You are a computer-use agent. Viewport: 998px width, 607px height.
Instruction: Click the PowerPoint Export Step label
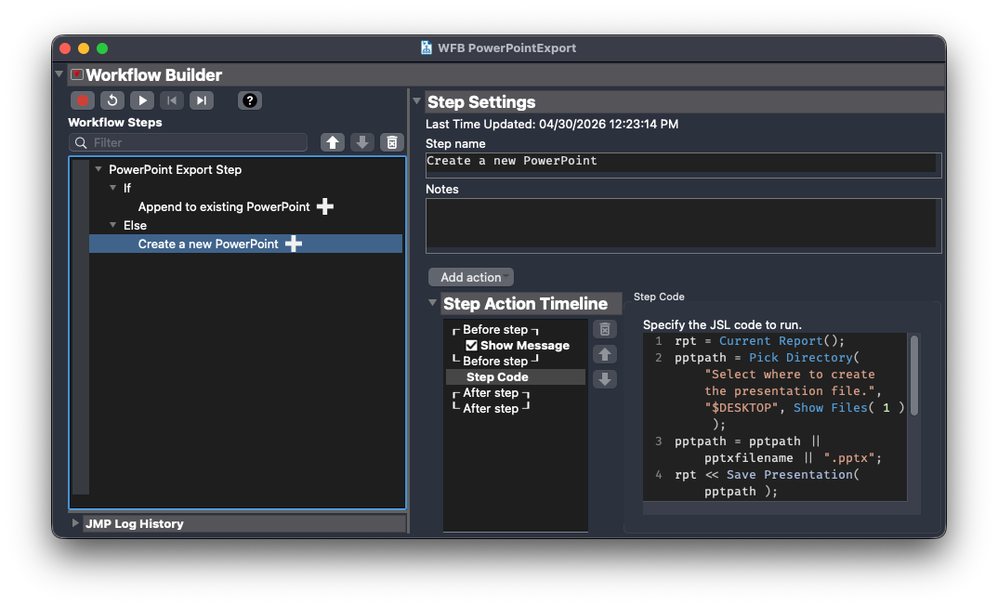(x=175, y=170)
